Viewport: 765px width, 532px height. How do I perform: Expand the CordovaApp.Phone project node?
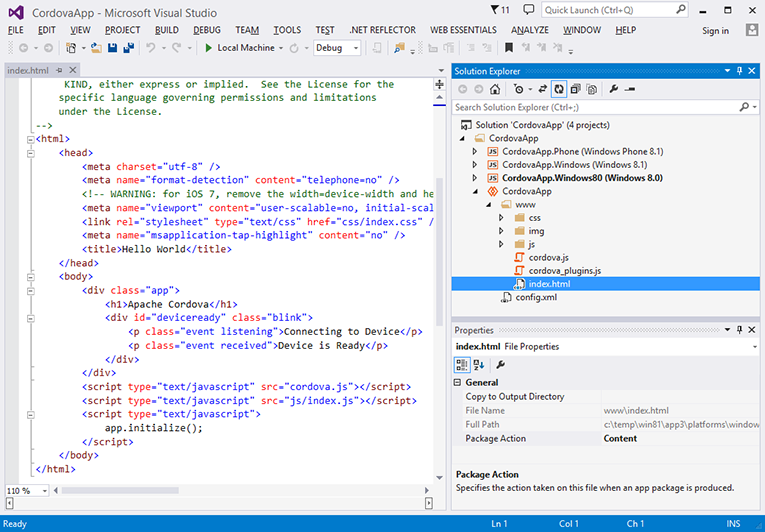pyautogui.click(x=475, y=151)
